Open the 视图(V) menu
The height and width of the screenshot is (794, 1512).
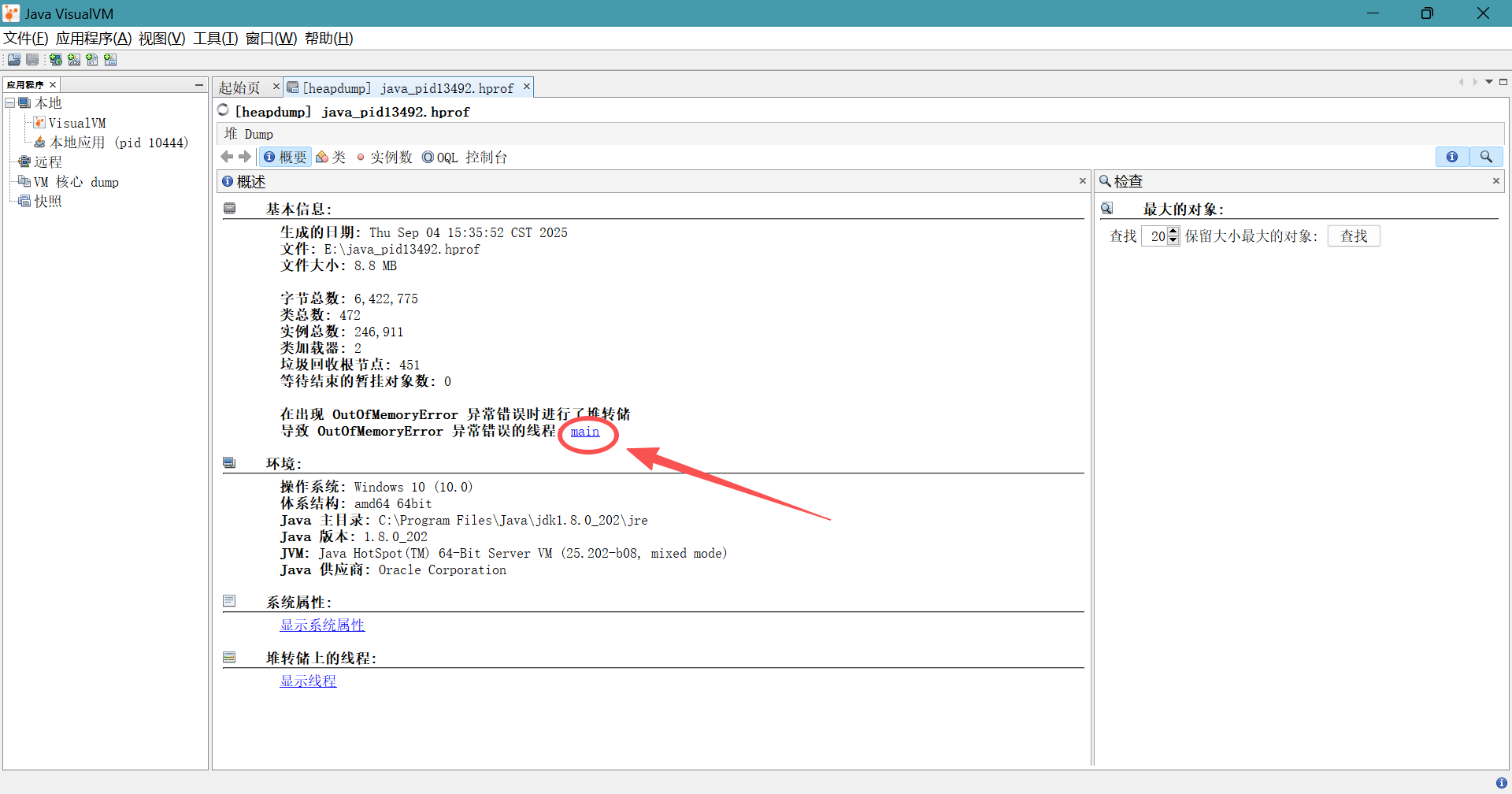162,38
